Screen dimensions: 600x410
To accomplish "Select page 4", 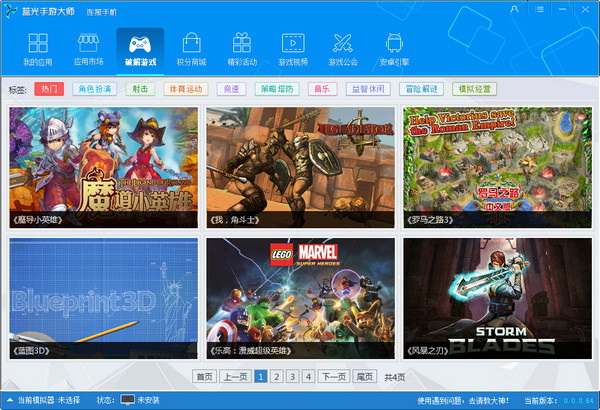I will 308,377.
